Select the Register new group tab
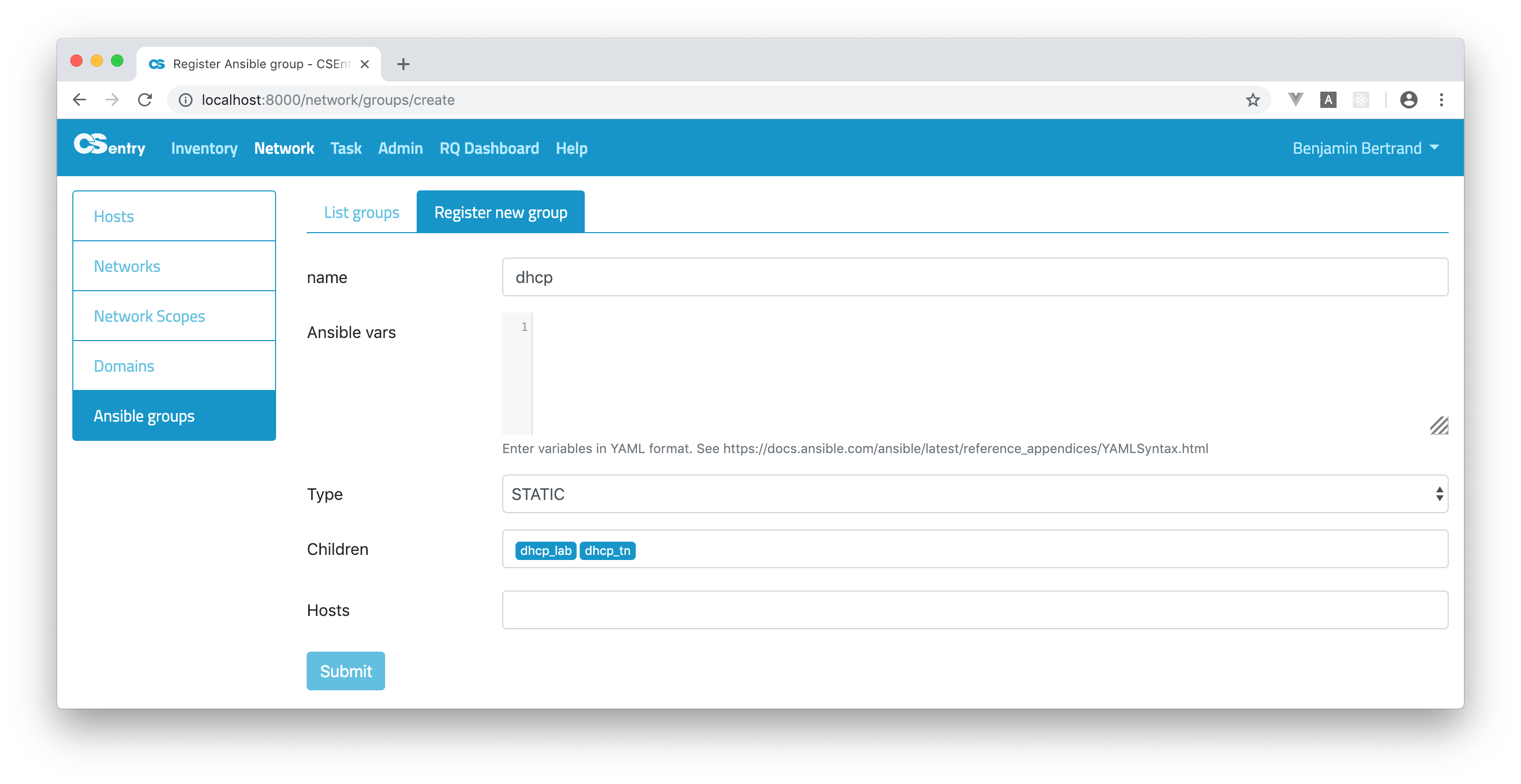Screen dimensions: 1521x784 [500, 212]
